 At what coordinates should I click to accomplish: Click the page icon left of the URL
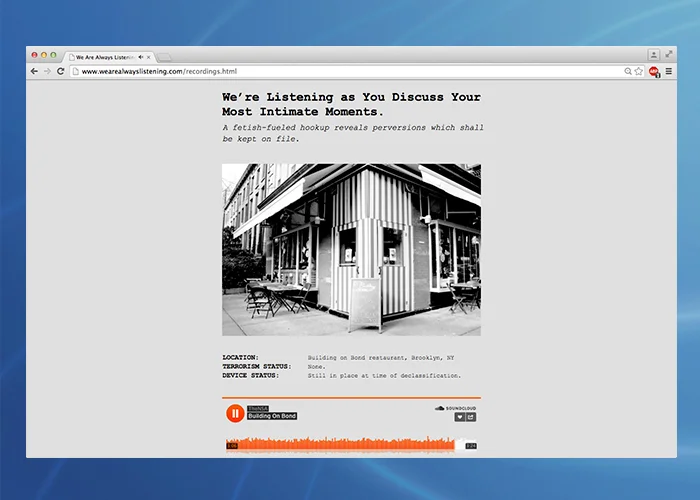pos(75,71)
